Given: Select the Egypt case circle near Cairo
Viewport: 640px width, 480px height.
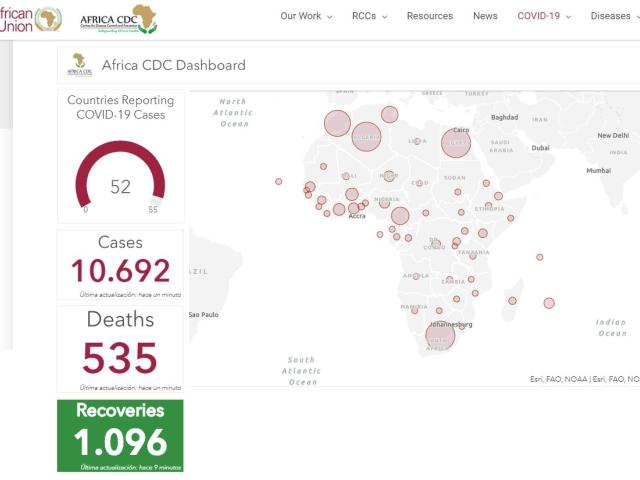Looking at the screenshot, I should (456, 143).
